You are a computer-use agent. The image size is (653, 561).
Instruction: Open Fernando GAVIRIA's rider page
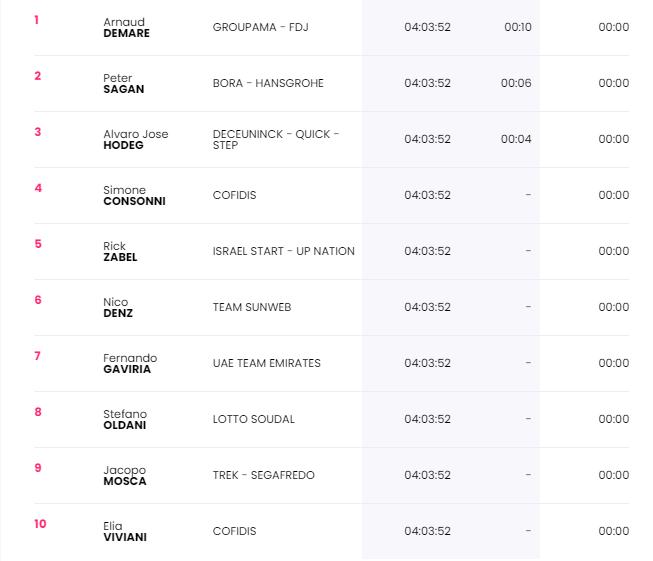[x=130, y=364]
